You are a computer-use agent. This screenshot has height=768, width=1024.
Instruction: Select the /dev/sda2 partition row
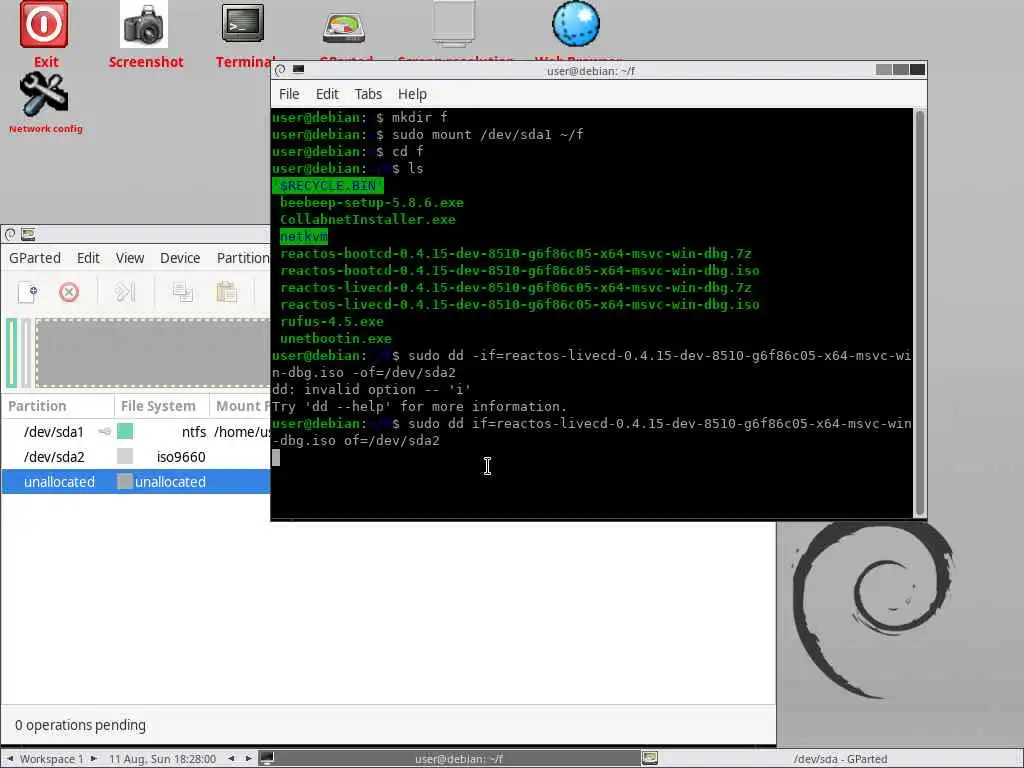tap(136, 456)
